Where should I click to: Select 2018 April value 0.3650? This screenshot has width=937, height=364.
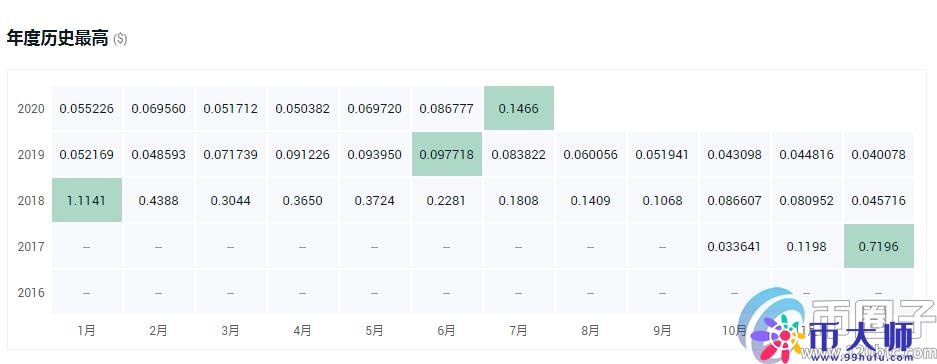click(302, 200)
